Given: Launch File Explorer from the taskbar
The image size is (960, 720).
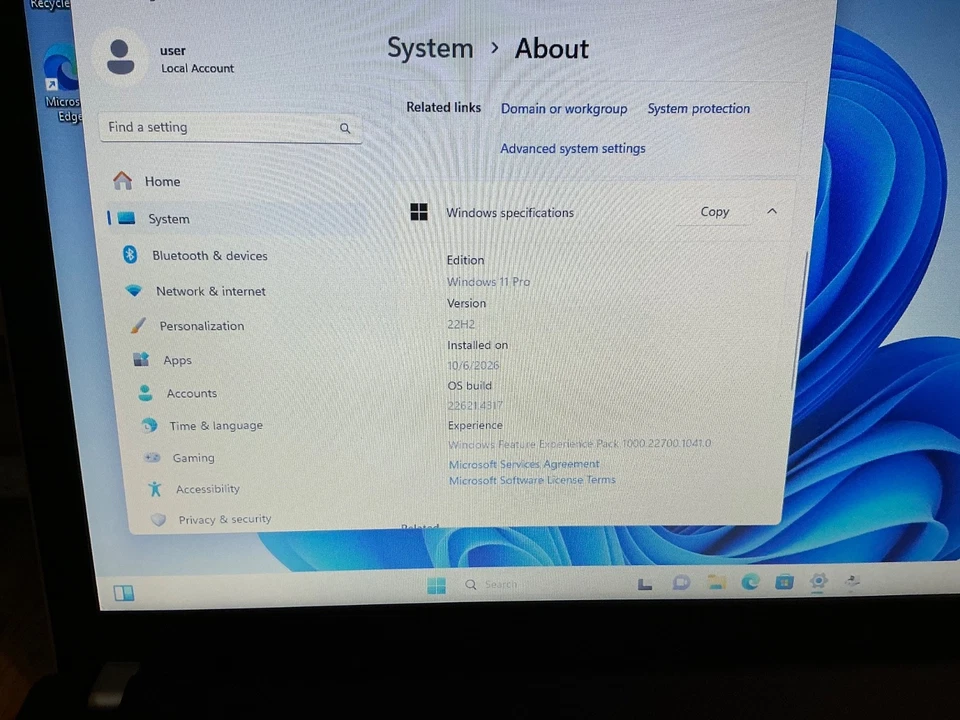Looking at the screenshot, I should click(x=716, y=582).
